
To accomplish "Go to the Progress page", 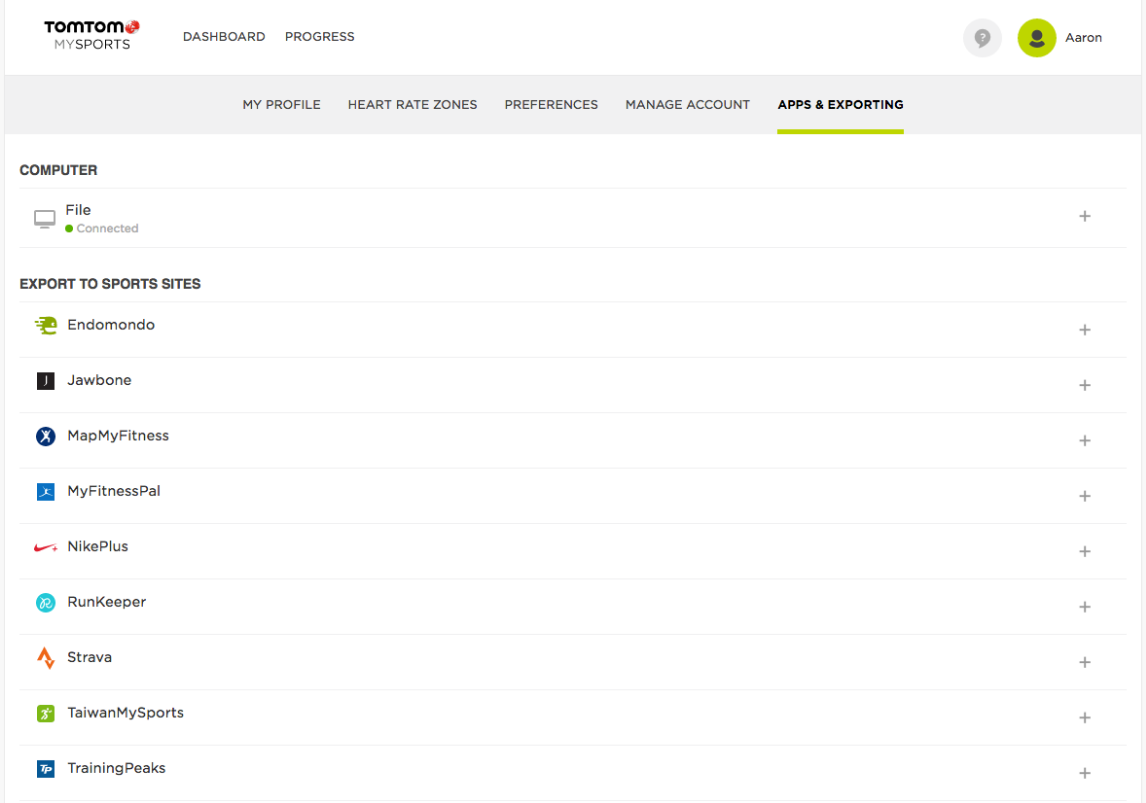I will tap(319, 37).
